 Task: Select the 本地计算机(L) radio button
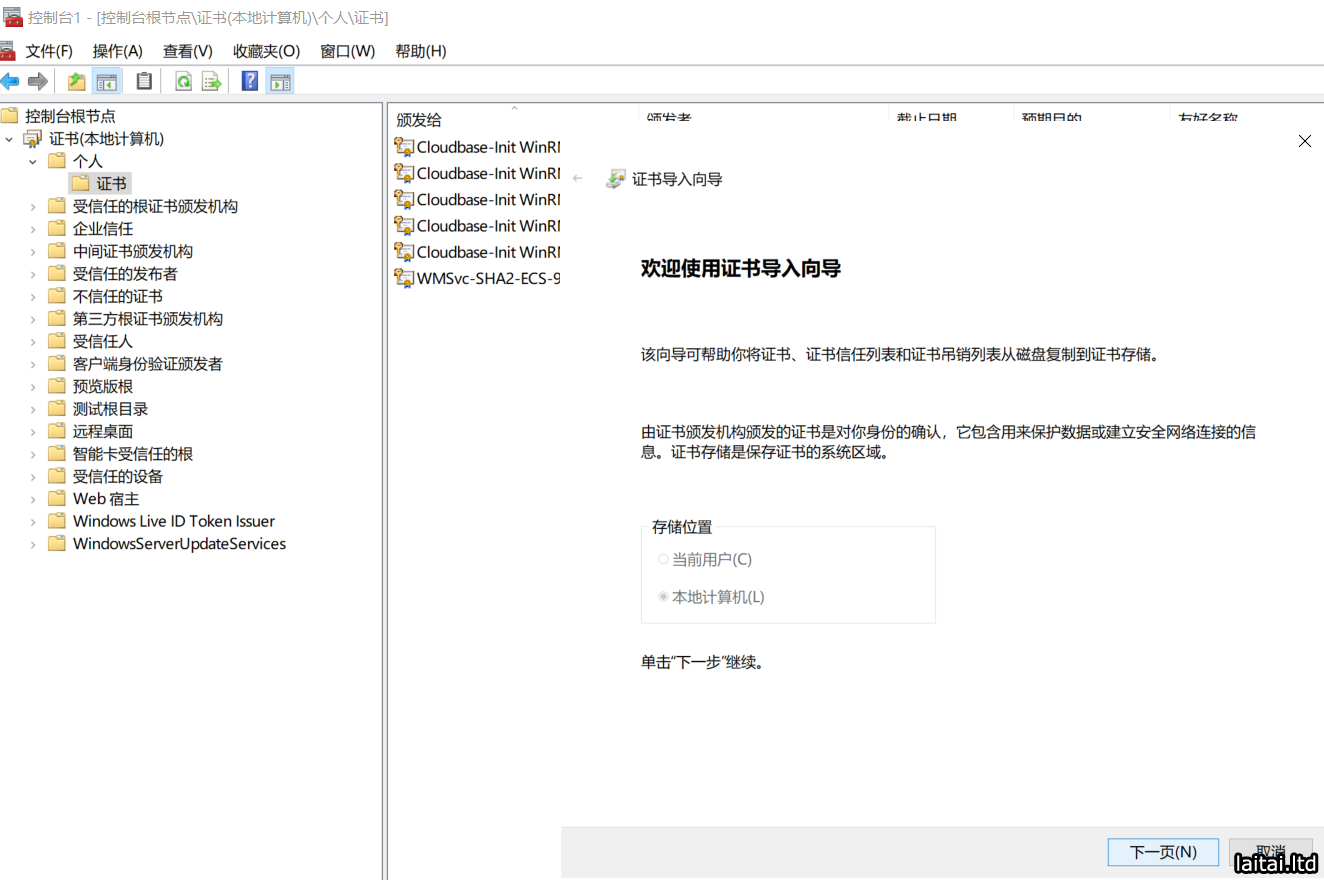click(x=663, y=597)
